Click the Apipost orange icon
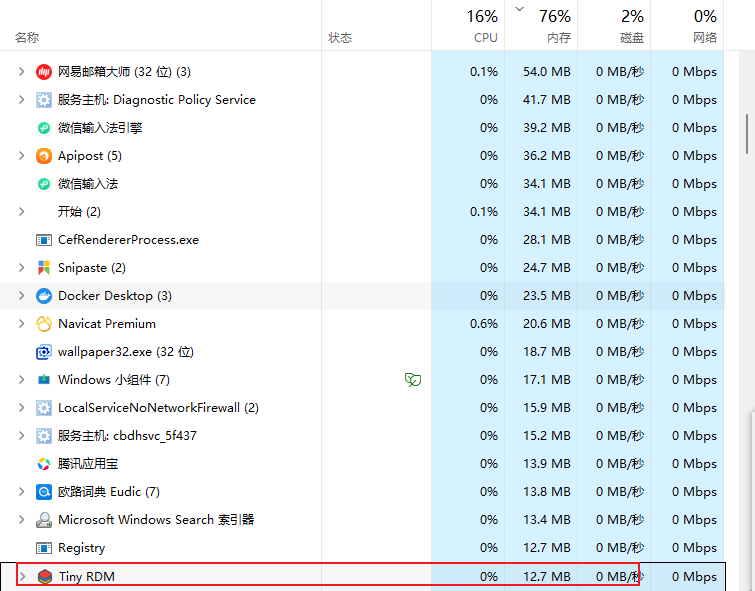This screenshot has height=591, width=755. (44, 156)
